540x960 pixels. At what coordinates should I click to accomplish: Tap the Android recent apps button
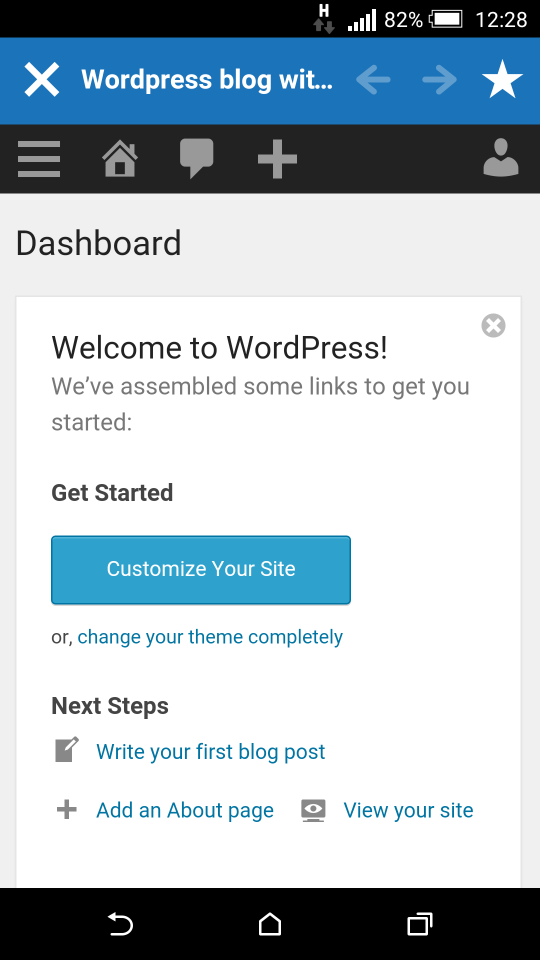(420, 923)
